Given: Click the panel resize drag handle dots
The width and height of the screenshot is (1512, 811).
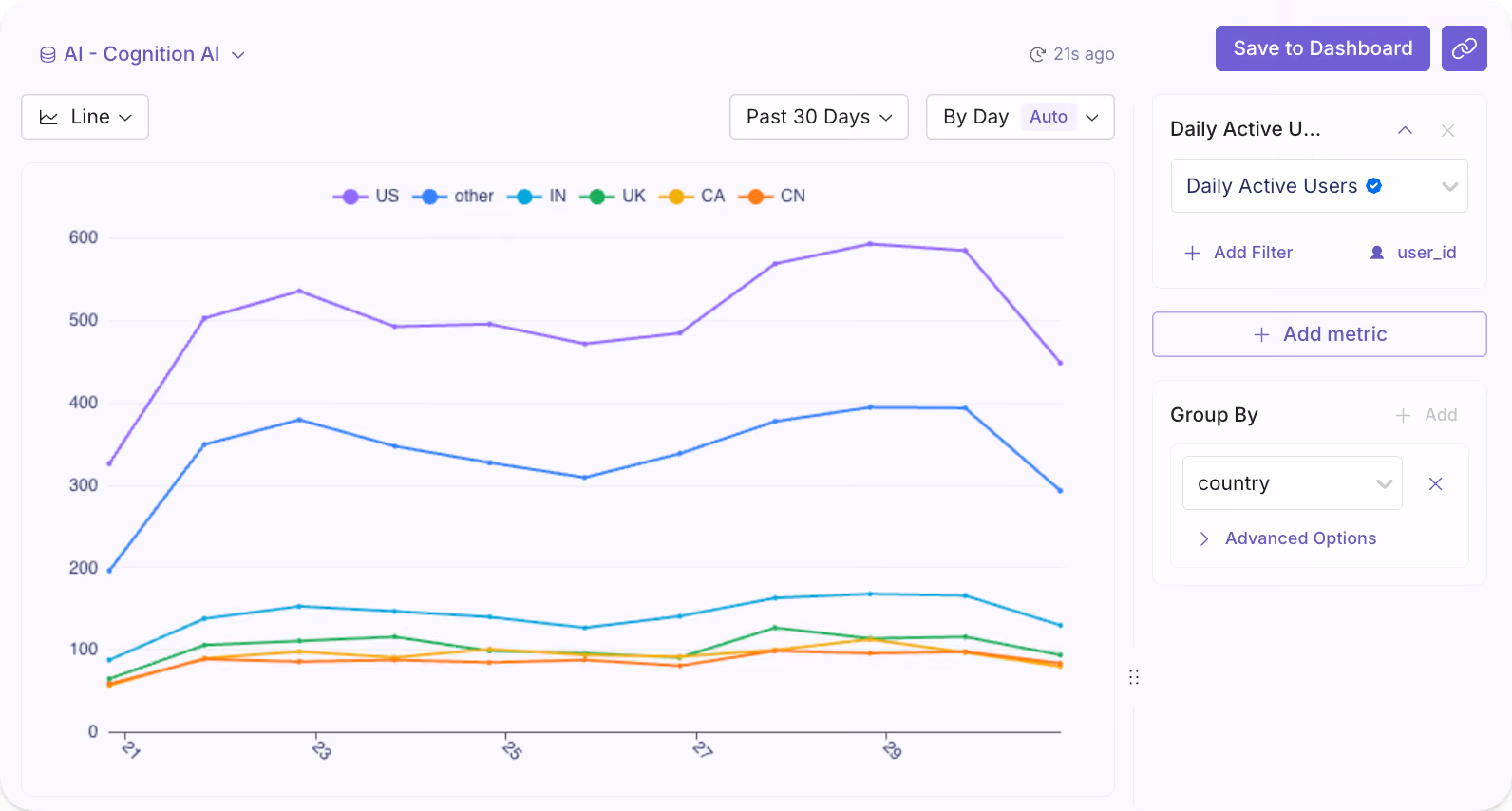Looking at the screenshot, I should [1134, 677].
